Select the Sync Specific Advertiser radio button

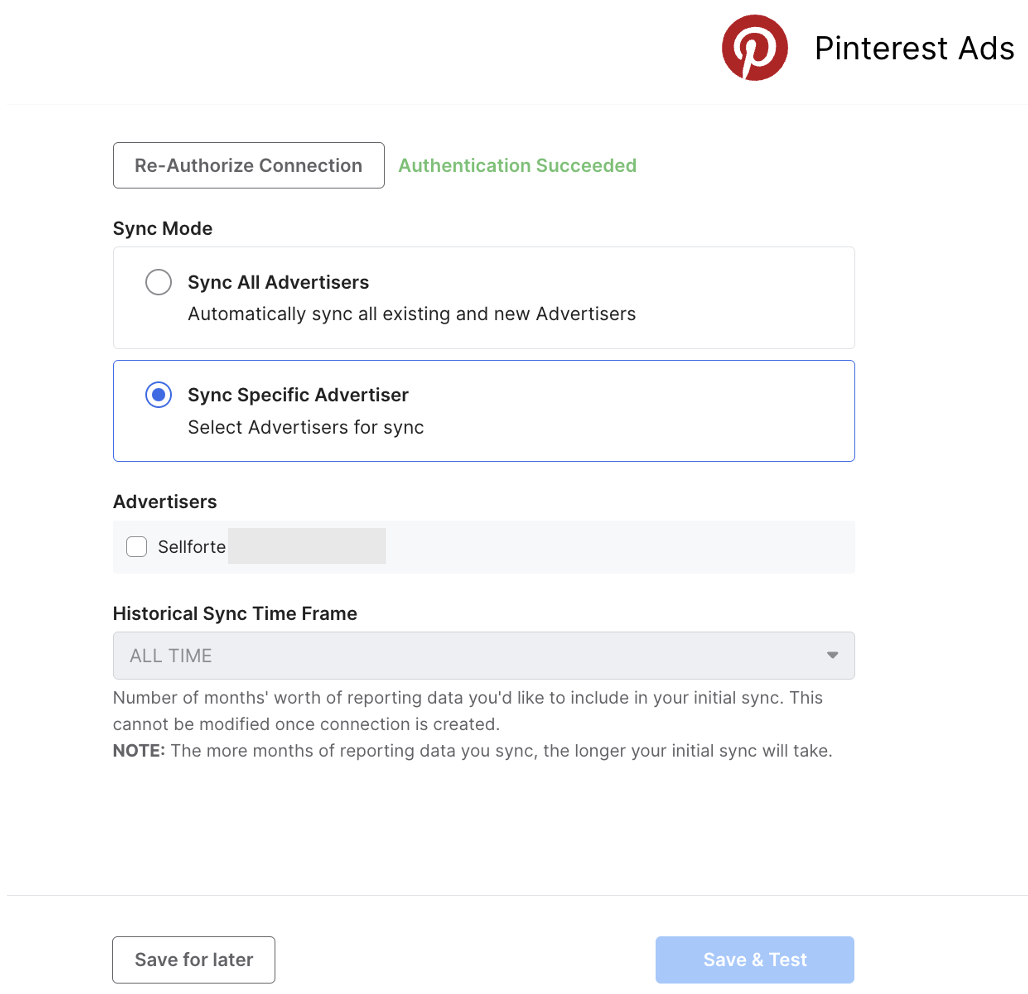[158, 395]
